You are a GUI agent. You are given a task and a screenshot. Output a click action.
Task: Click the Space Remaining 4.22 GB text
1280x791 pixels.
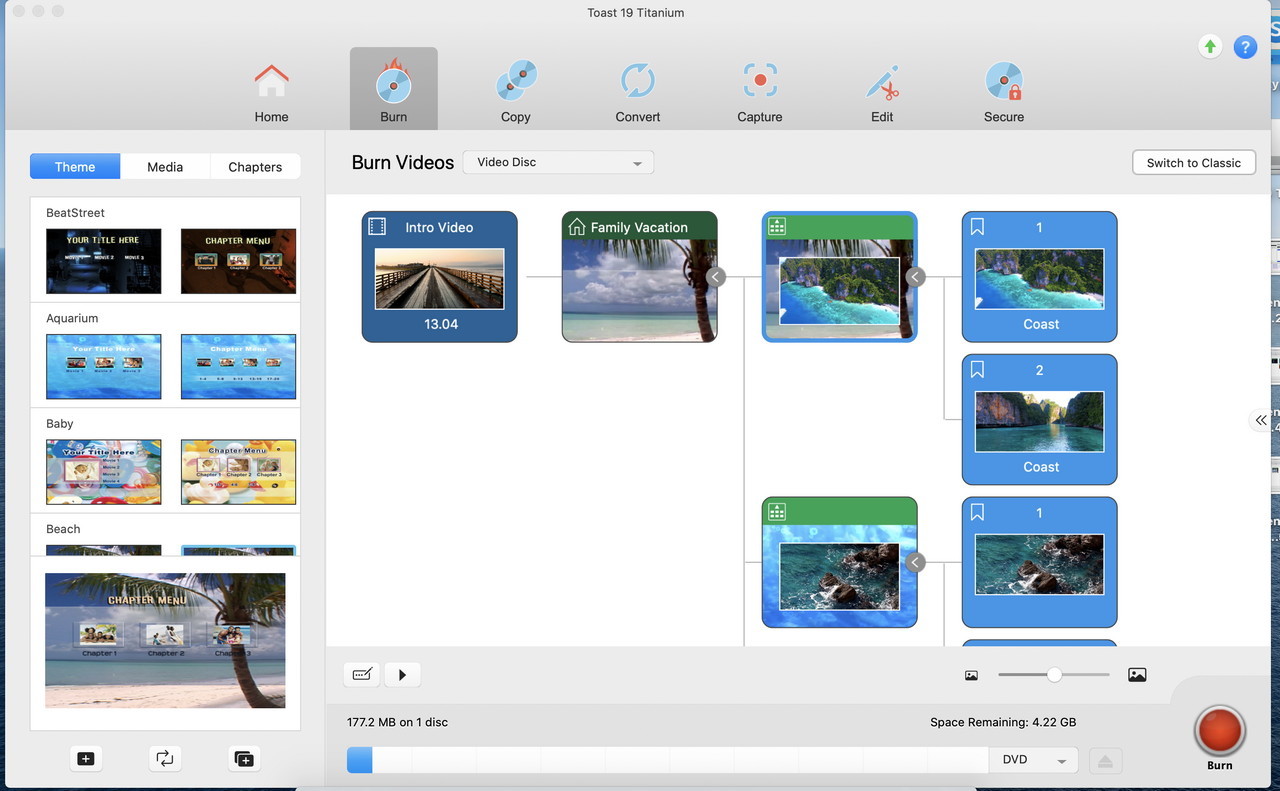point(1003,722)
